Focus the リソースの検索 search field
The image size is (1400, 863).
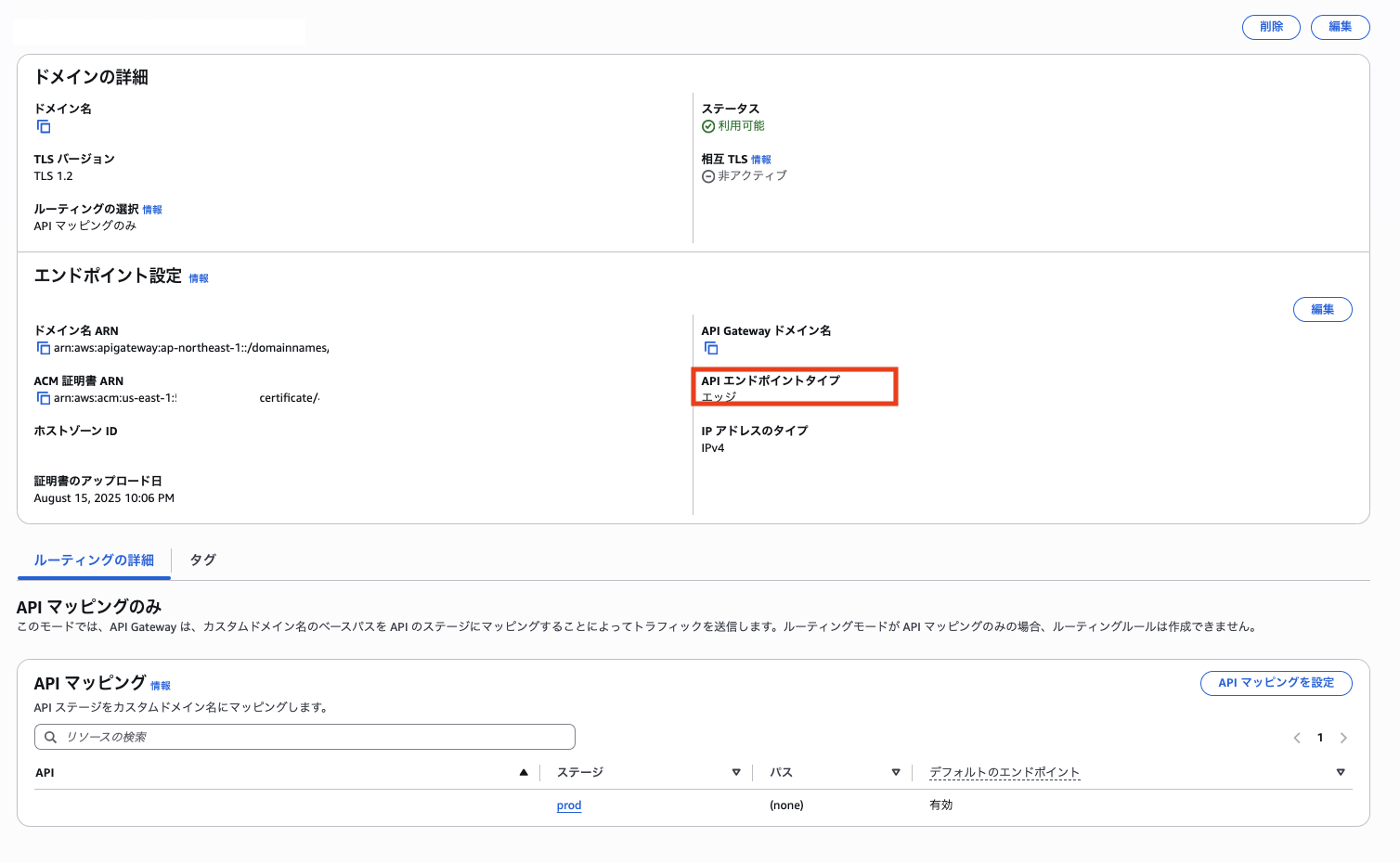click(x=305, y=737)
